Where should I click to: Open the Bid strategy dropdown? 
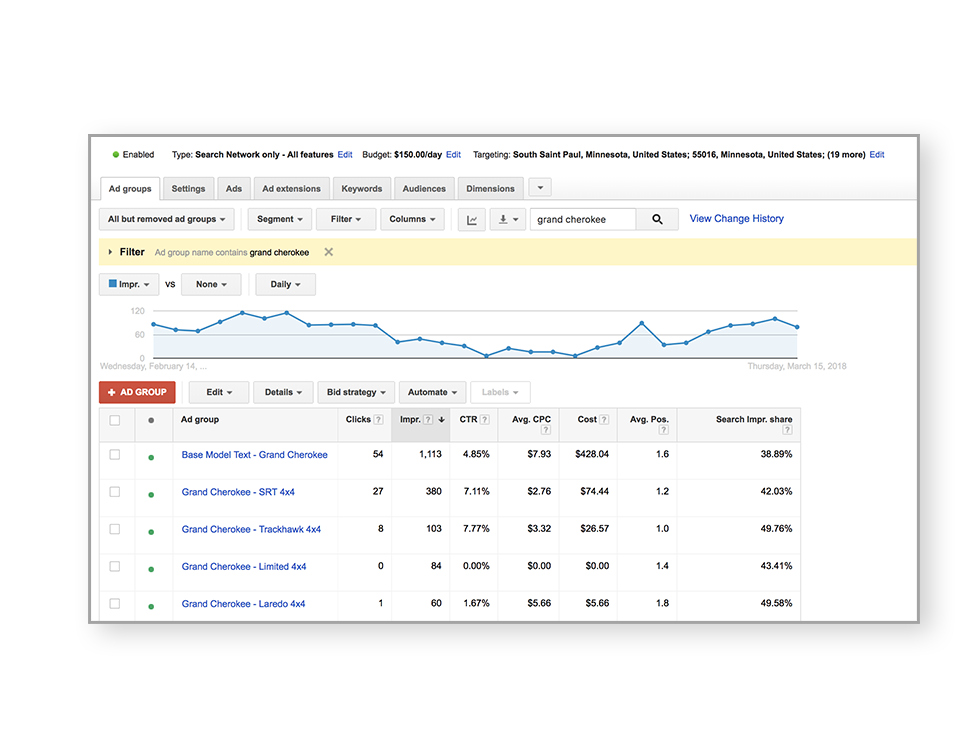[356, 392]
